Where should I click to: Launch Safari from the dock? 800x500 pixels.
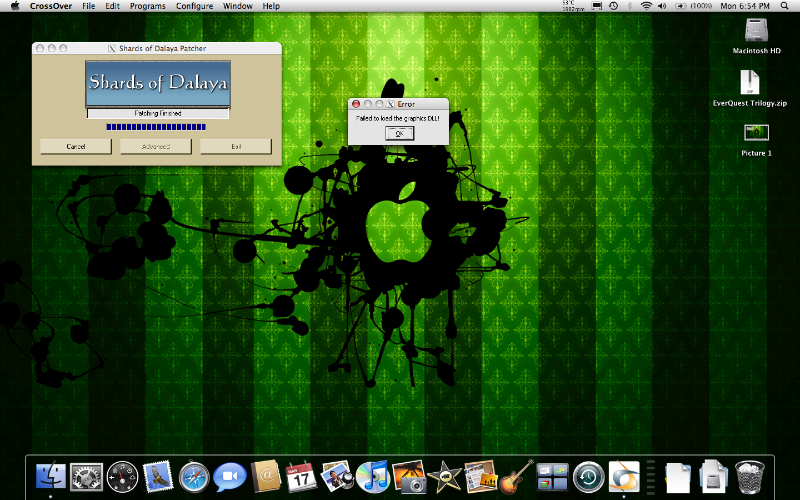pos(194,477)
